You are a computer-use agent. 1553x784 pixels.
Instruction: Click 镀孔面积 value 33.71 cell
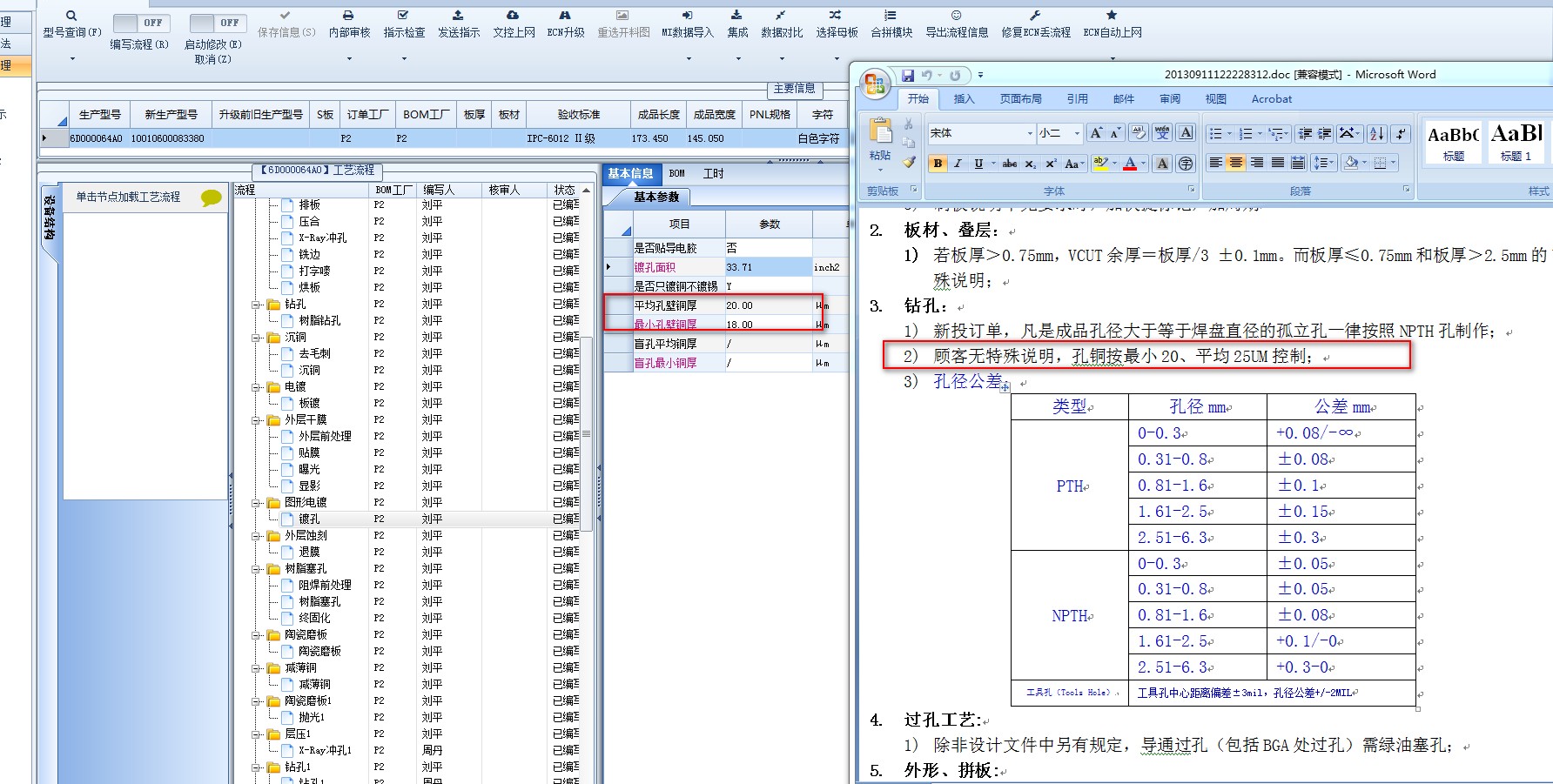pyautogui.click(x=769, y=267)
